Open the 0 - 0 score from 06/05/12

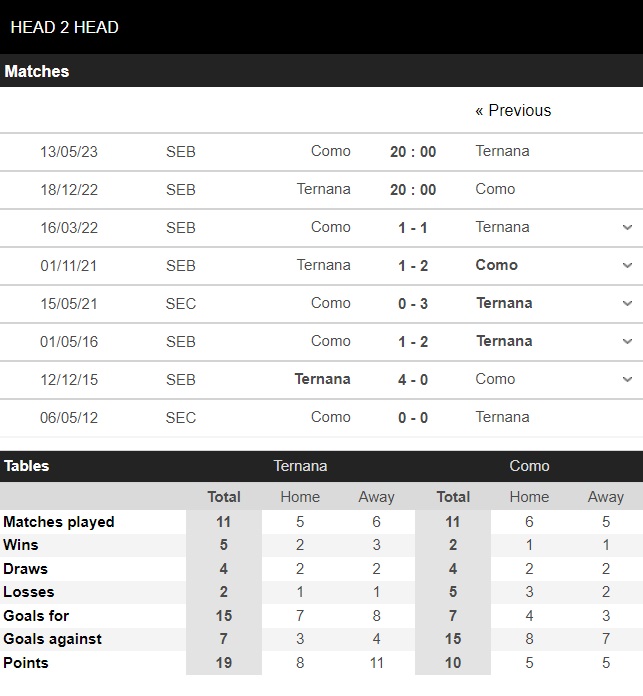coord(413,418)
